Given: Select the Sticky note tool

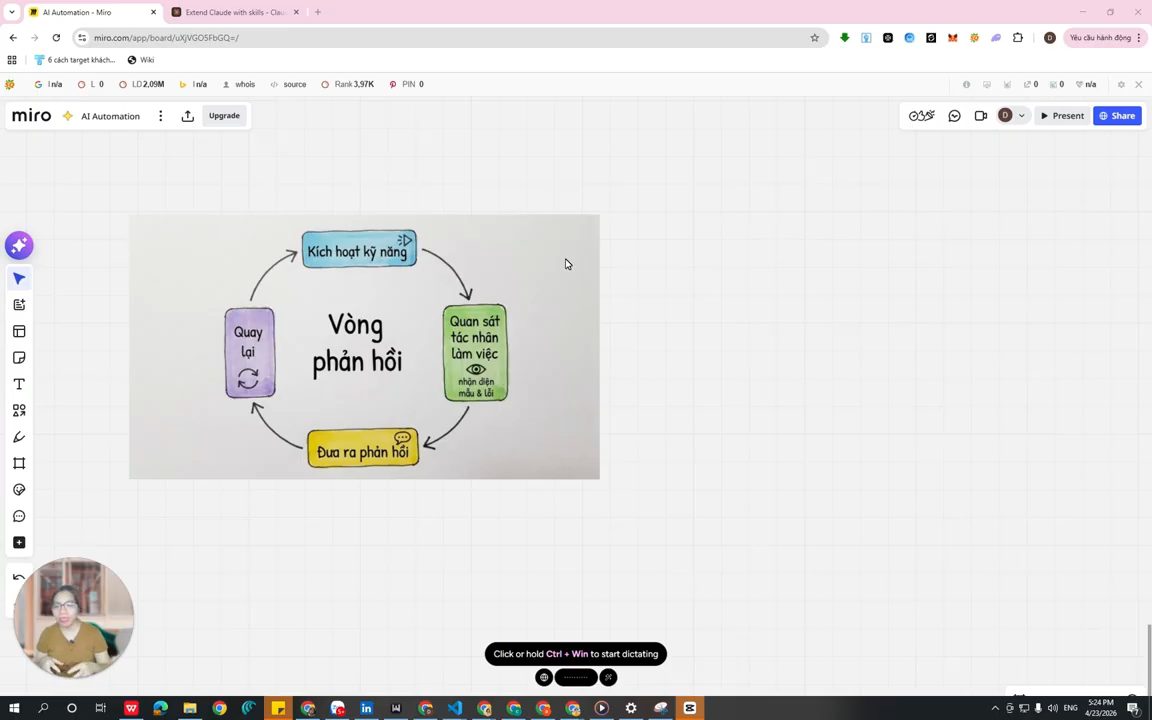Looking at the screenshot, I should [x=19, y=358].
